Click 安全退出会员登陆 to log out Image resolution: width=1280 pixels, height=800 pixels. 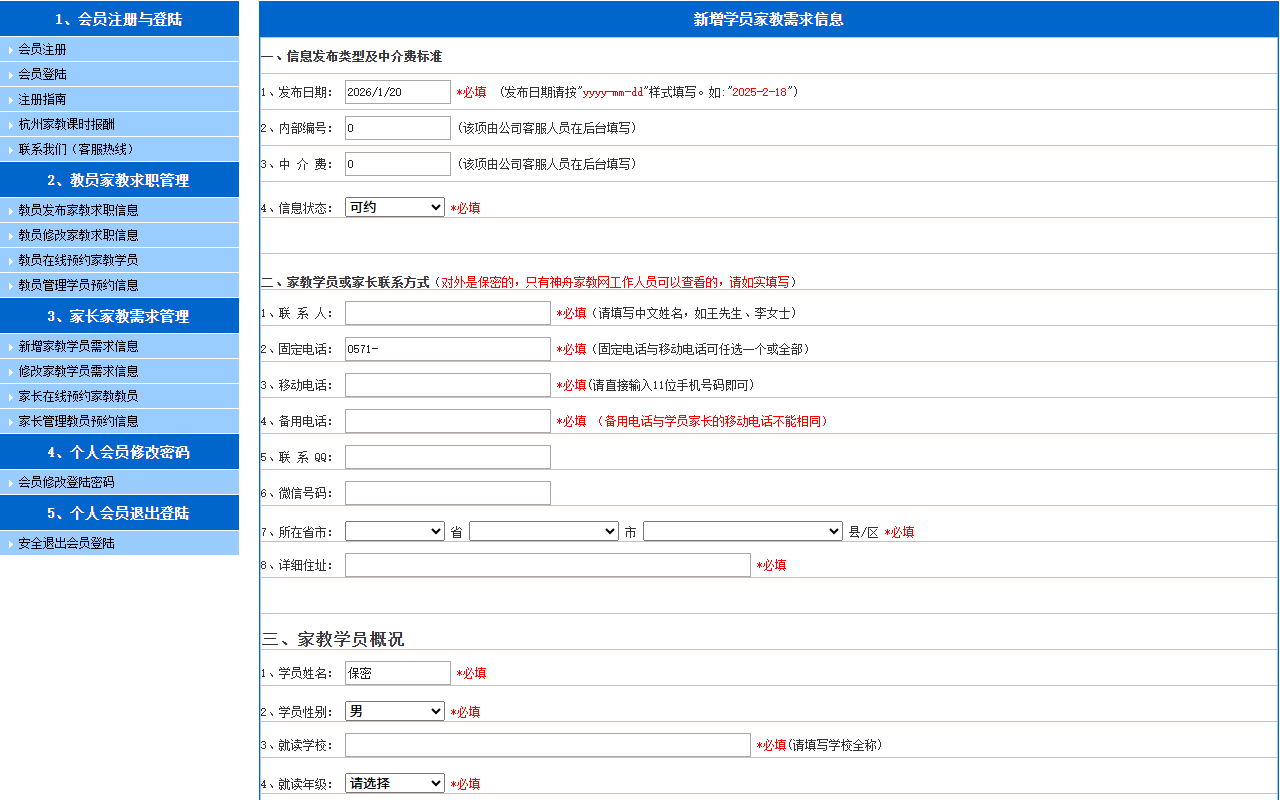[66, 543]
